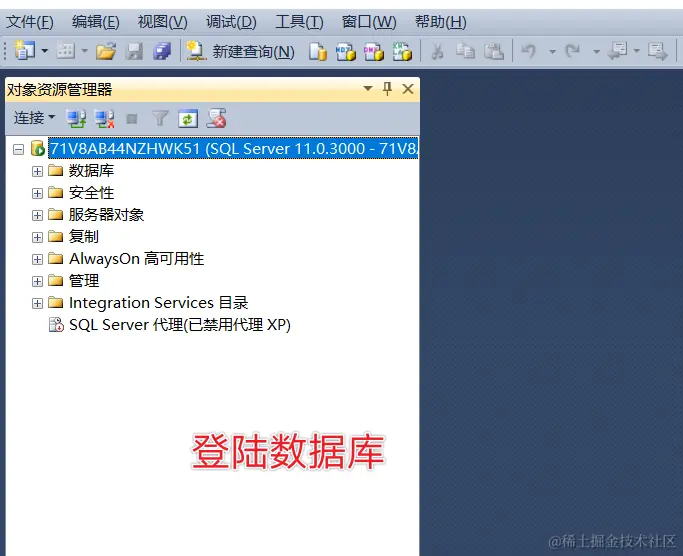Click the Analysis Services XMLA query icon
Viewport: 683px width, 556px height.
coord(402,51)
